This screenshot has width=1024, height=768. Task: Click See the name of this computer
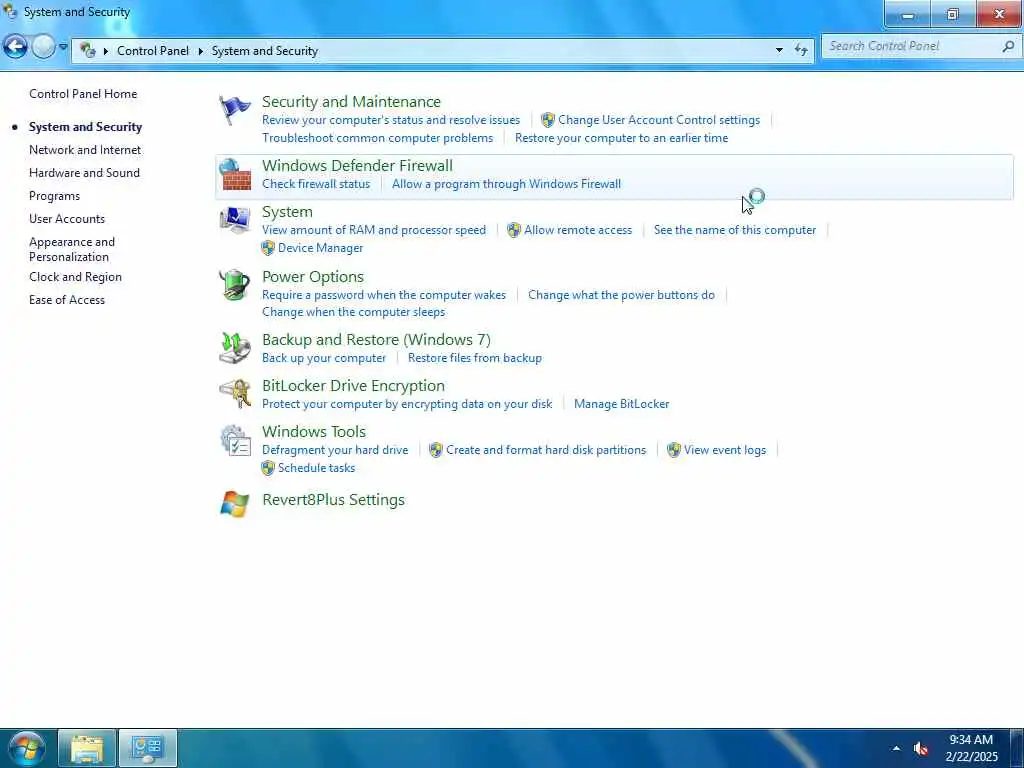click(735, 230)
